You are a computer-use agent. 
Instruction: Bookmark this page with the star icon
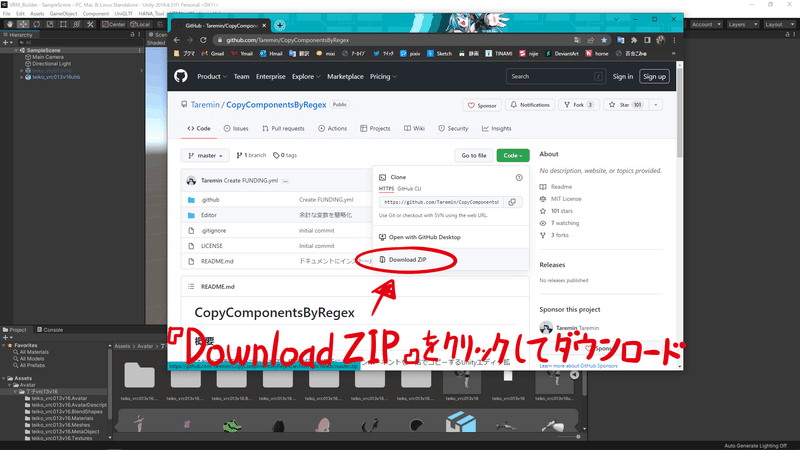click(x=604, y=40)
